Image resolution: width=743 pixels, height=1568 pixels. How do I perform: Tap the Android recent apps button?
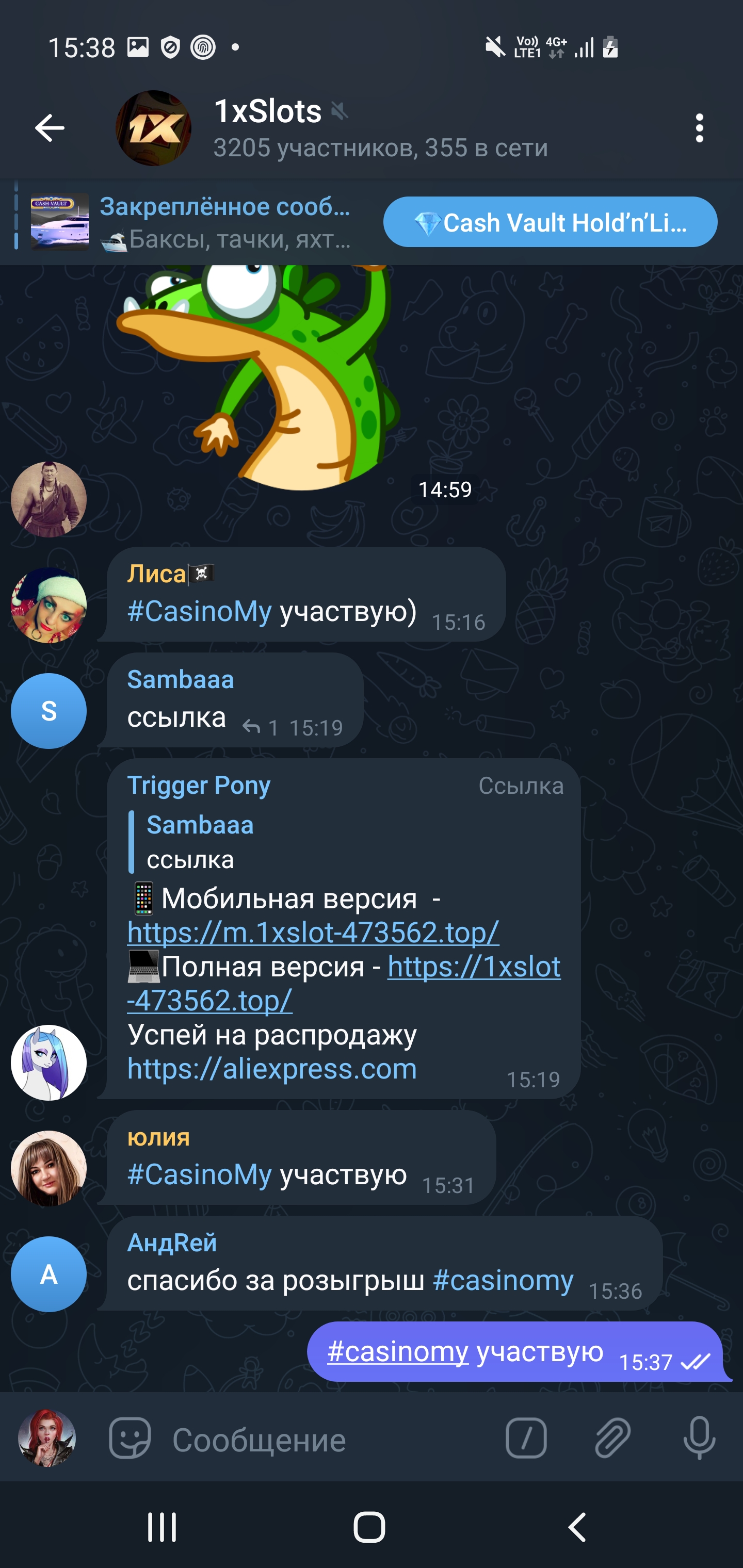(x=162, y=1527)
